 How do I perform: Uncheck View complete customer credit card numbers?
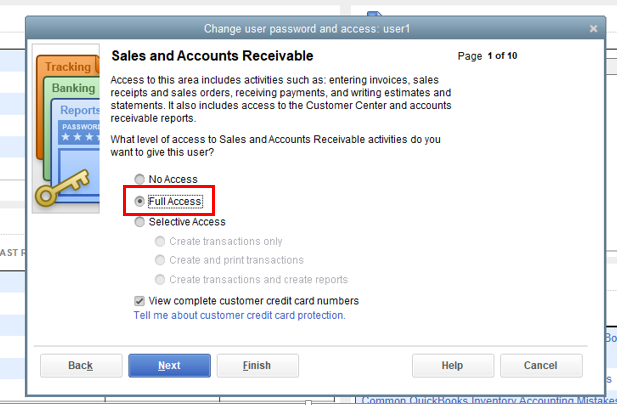tap(140, 300)
